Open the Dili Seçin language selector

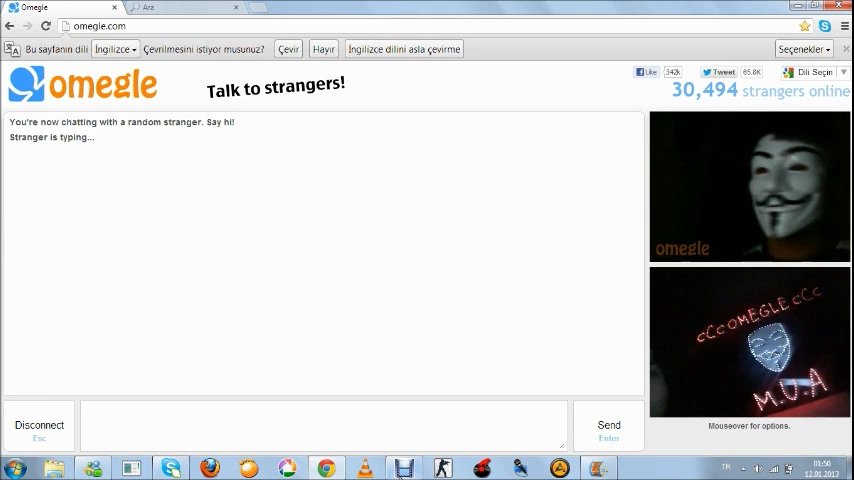point(815,72)
